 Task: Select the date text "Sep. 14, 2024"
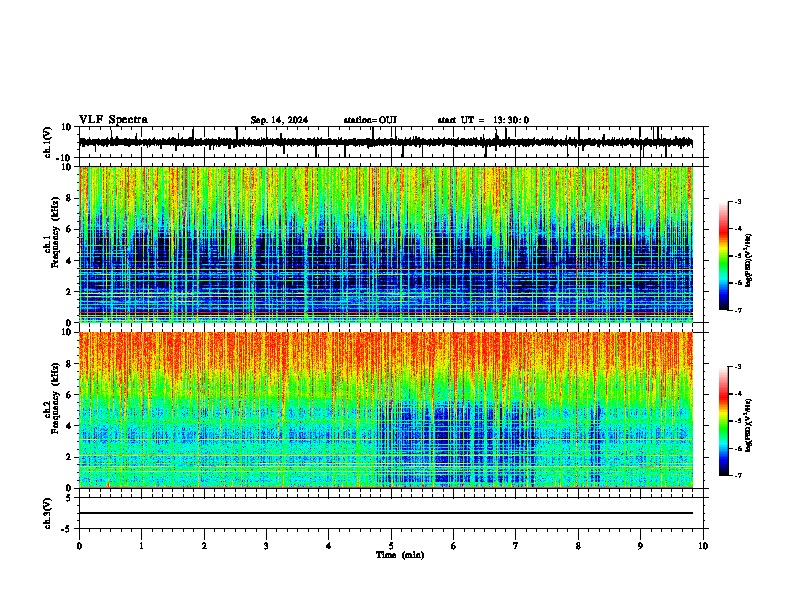279,120
